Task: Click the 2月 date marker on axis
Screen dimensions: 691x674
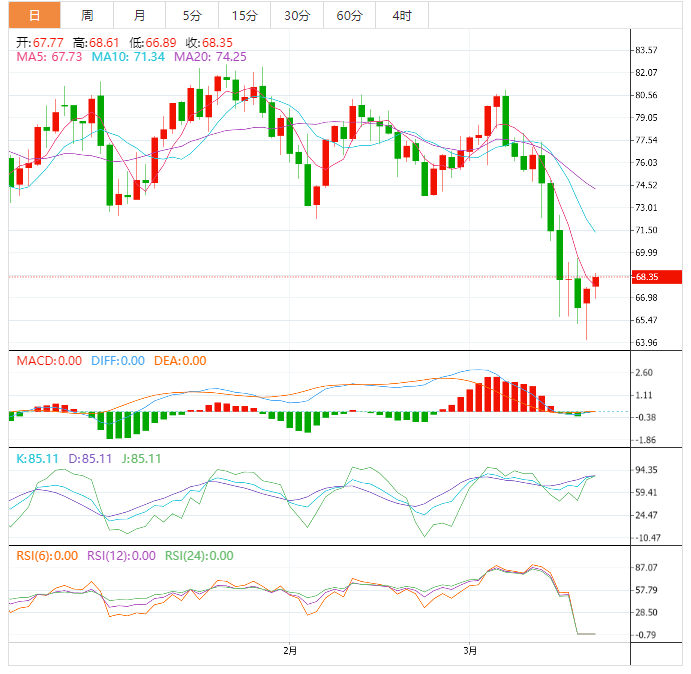Action: pos(289,651)
